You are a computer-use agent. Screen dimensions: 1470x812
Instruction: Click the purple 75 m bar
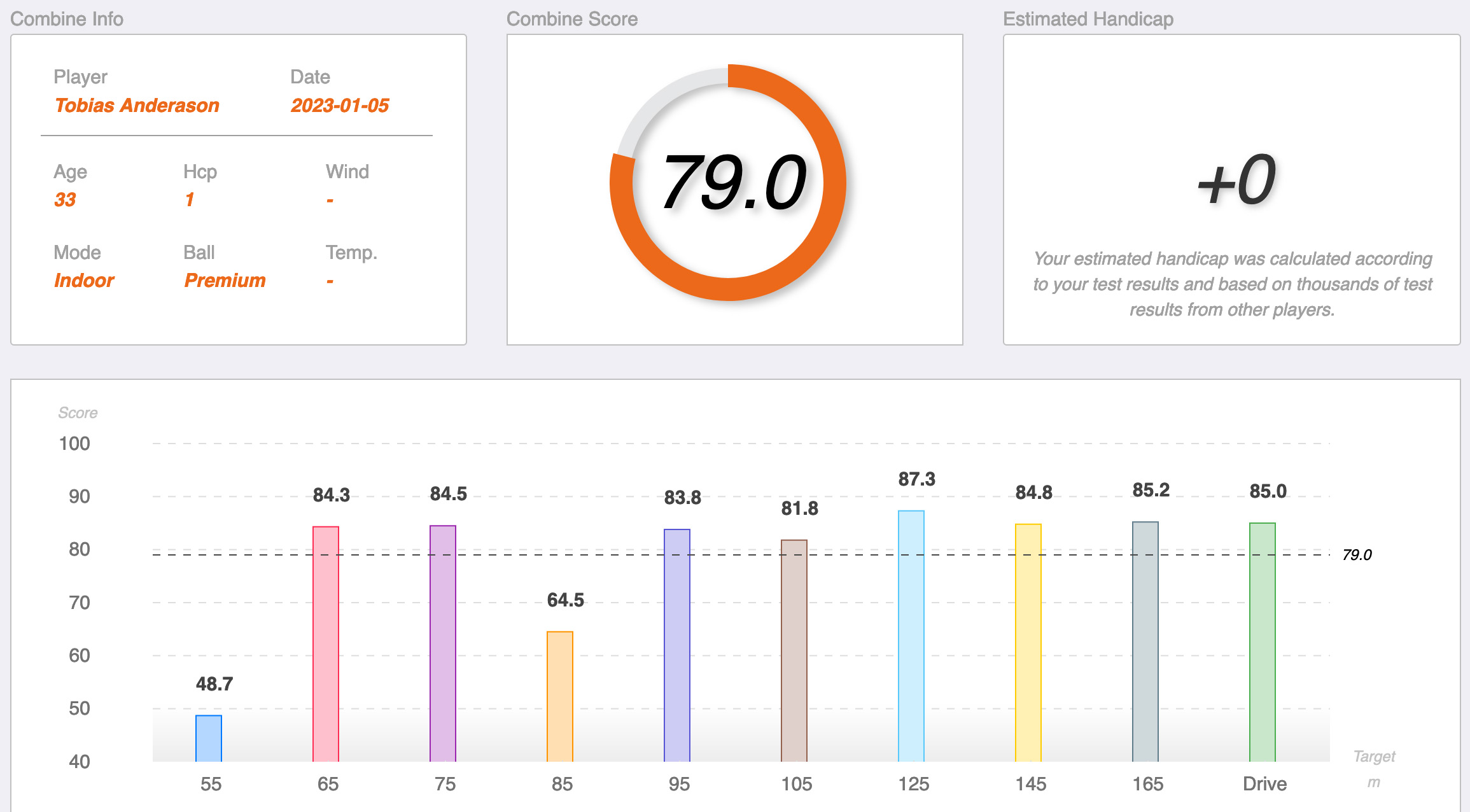click(x=443, y=643)
